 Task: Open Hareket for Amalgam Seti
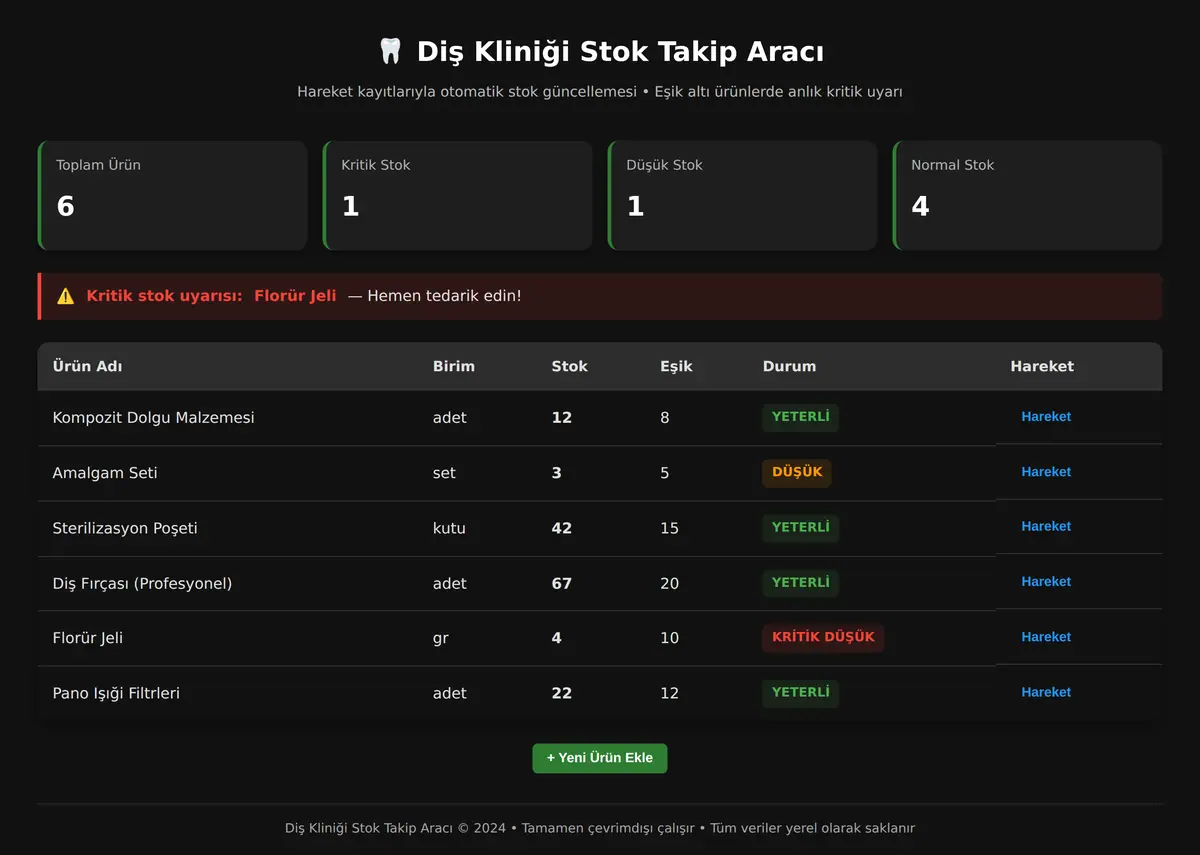pyautogui.click(x=1046, y=472)
